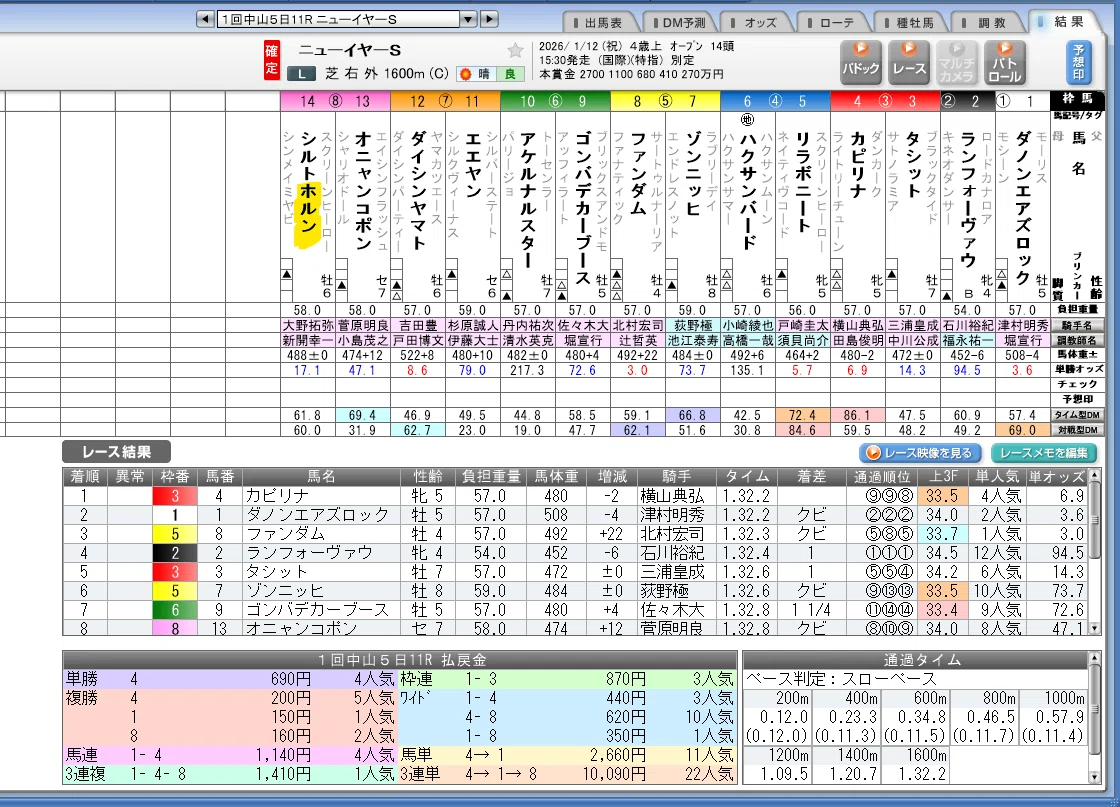Select the race name combo box
1120x807 pixels.
point(339,19)
